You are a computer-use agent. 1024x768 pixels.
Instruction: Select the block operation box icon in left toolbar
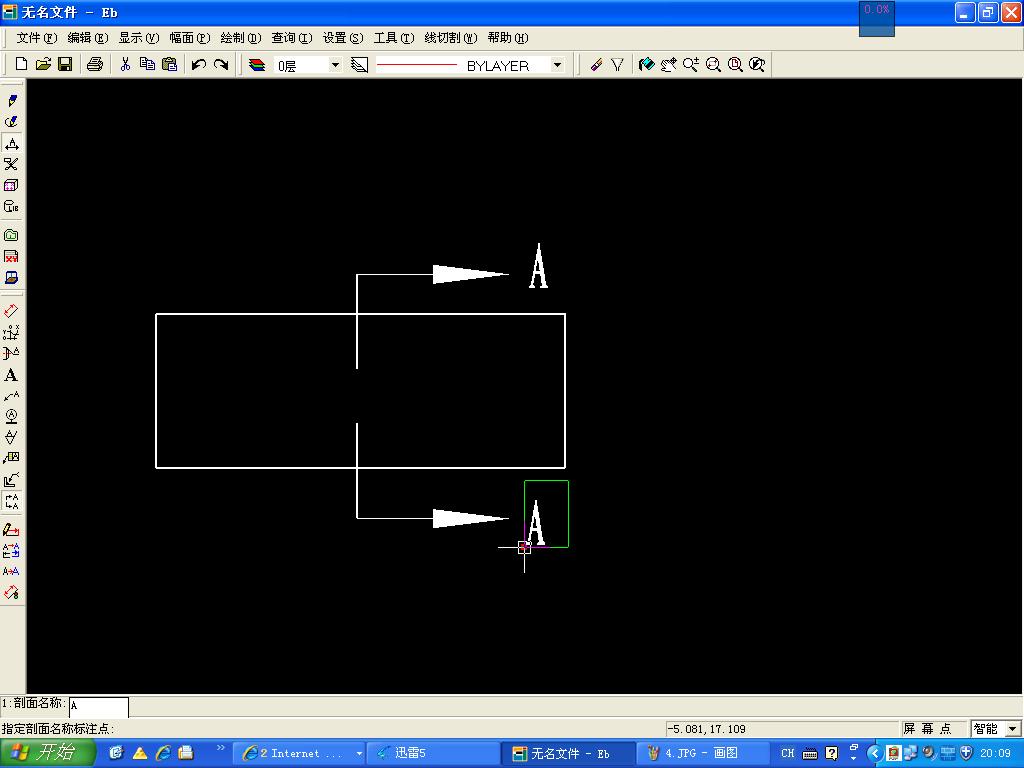tap(11, 185)
